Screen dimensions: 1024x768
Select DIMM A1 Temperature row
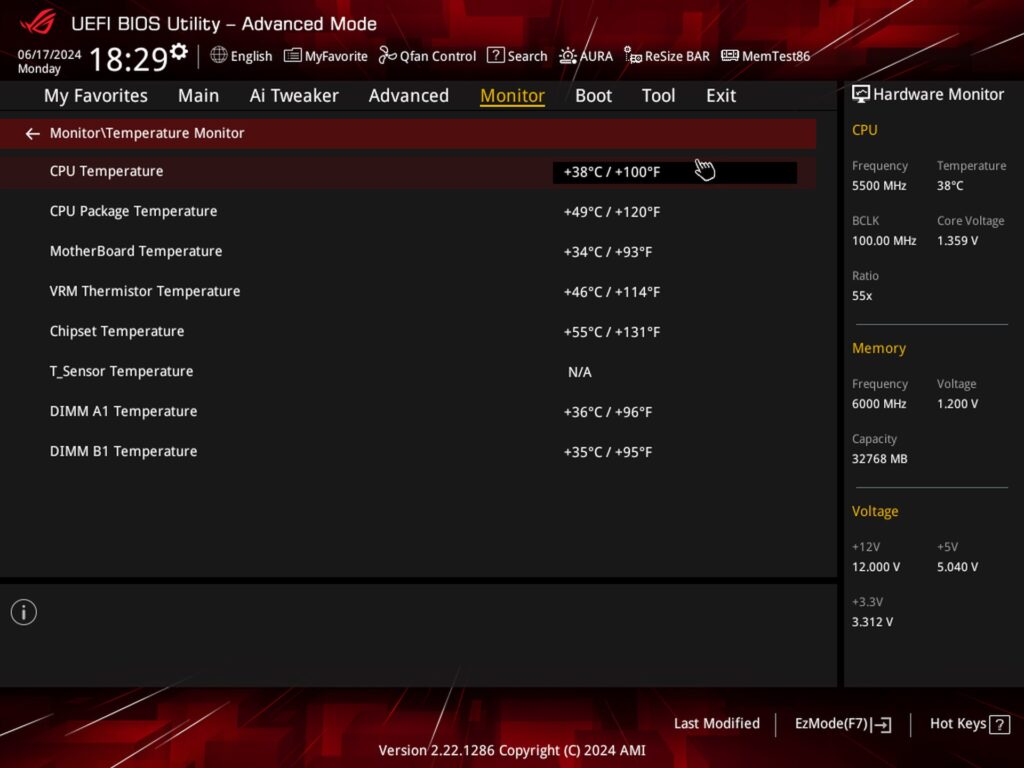click(408, 411)
